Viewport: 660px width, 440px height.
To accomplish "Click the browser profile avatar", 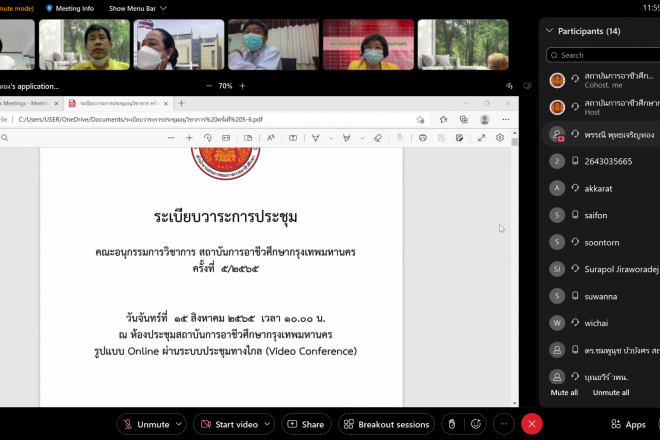I will point(484,120).
